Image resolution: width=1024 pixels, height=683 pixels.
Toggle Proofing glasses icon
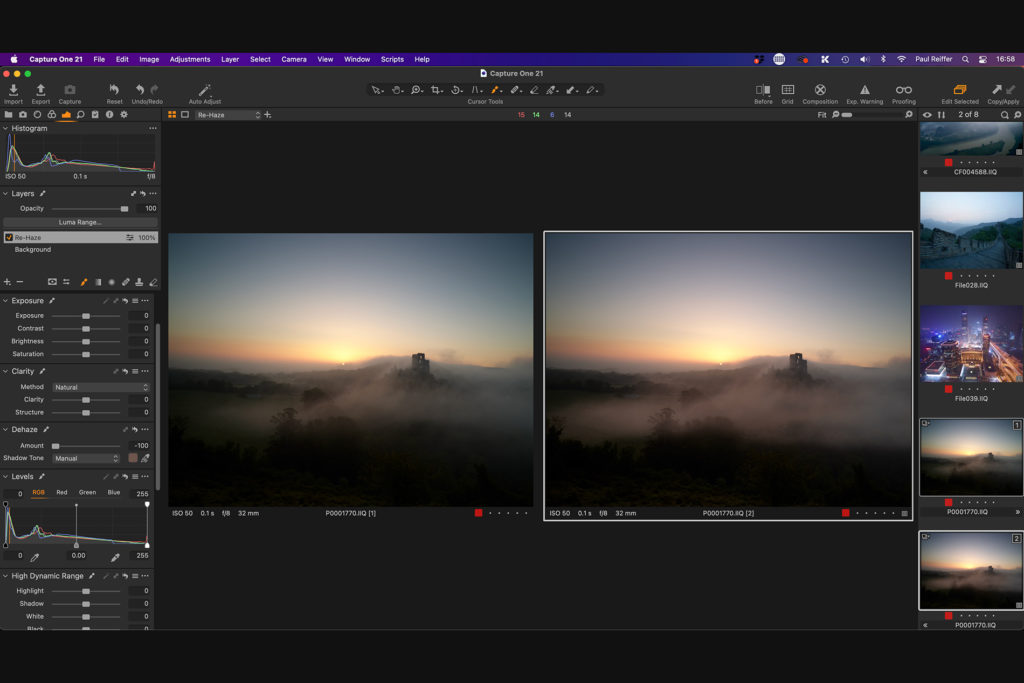point(904,89)
